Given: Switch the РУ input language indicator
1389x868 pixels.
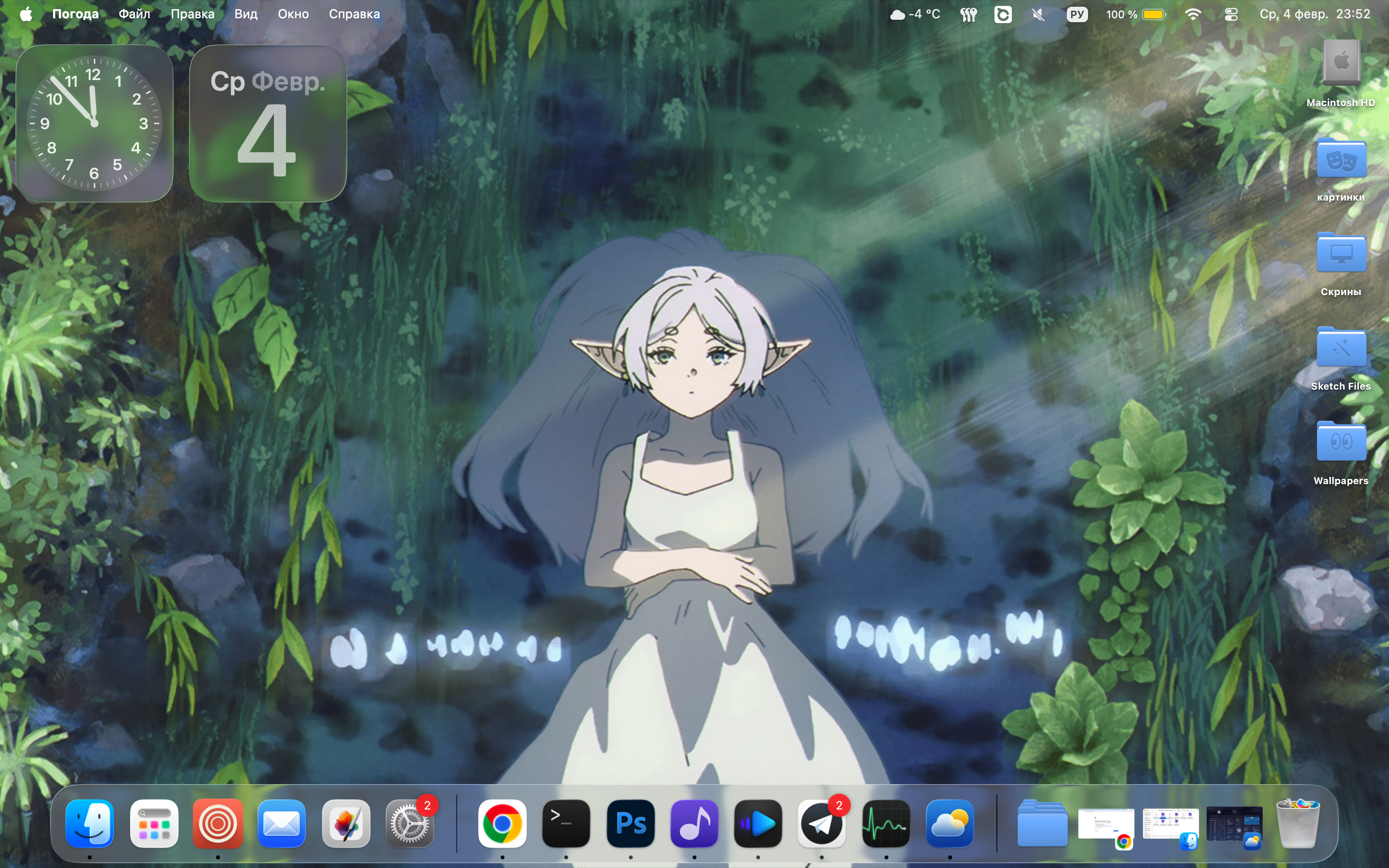Looking at the screenshot, I should 1077,14.
